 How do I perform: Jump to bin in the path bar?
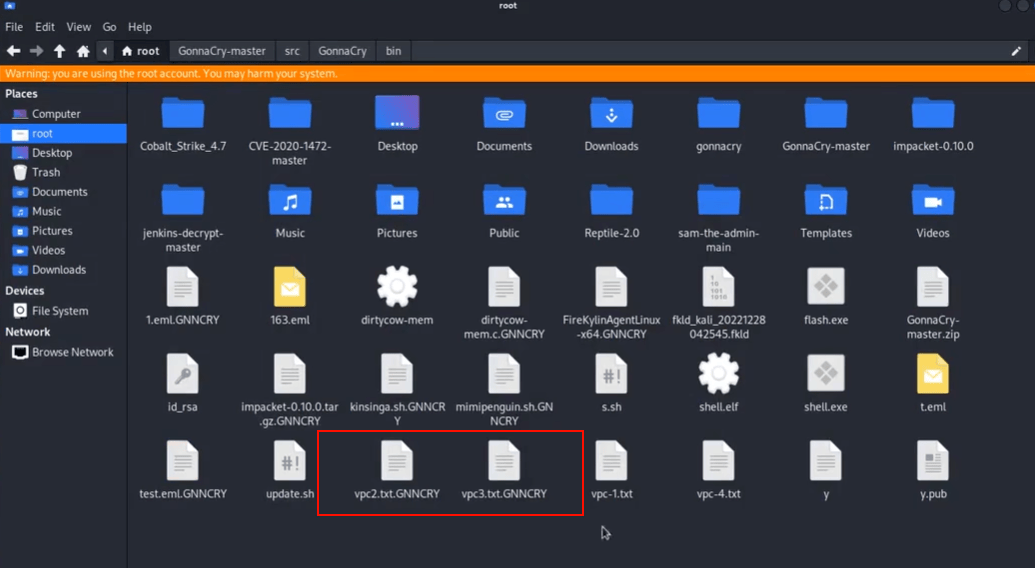[x=393, y=51]
